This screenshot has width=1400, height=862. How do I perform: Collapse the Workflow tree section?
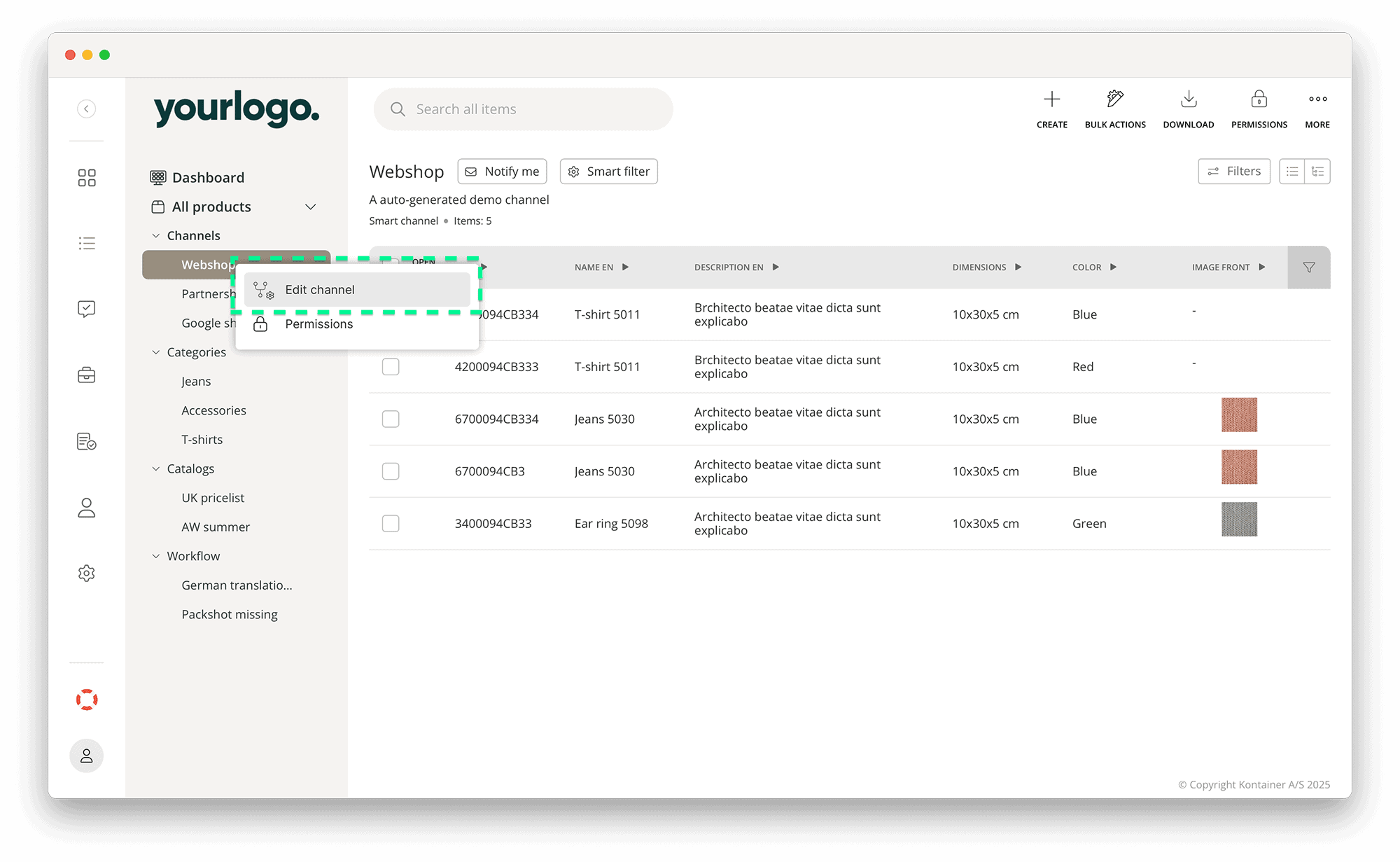tap(156, 556)
